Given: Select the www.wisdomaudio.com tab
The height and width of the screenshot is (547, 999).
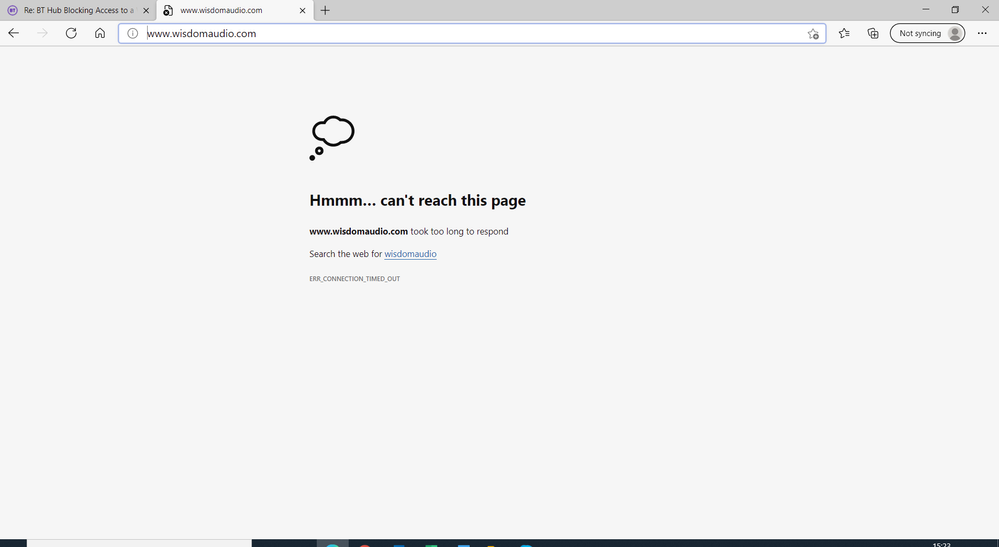Looking at the screenshot, I should click(234, 11).
